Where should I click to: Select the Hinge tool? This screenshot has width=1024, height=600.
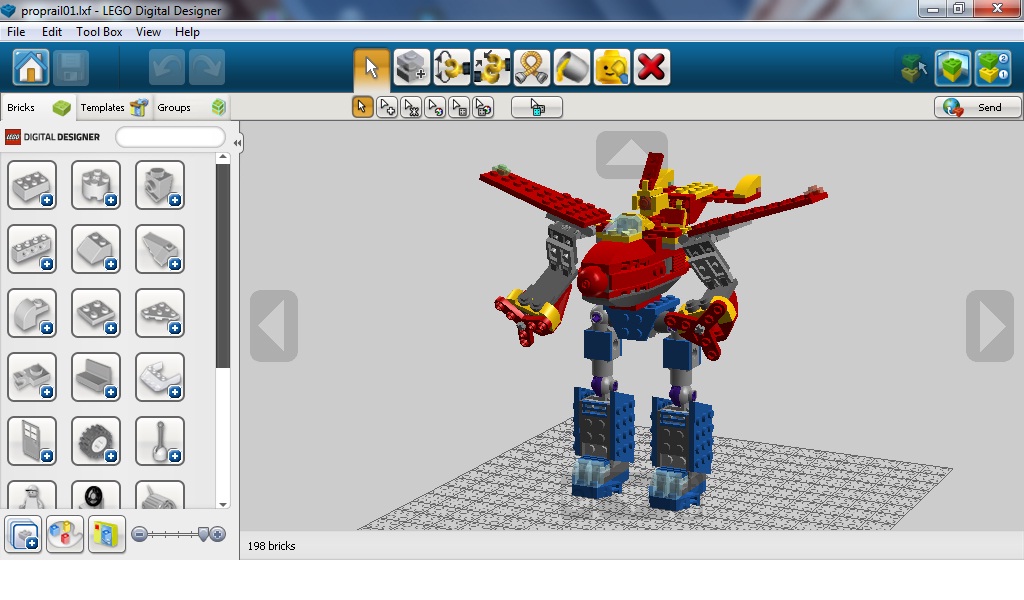click(451, 67)
